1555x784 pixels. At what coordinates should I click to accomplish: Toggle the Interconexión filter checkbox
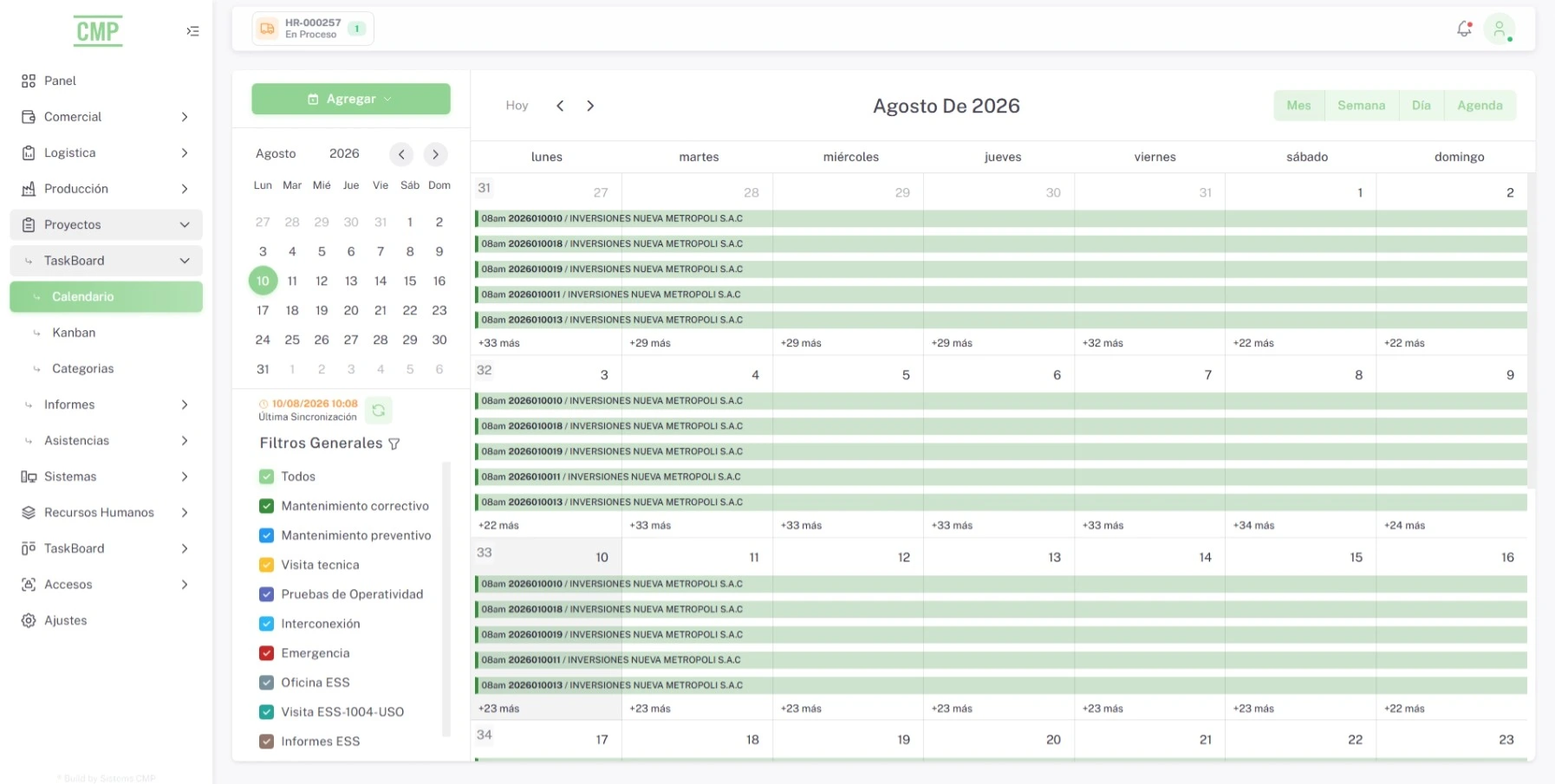267,624
